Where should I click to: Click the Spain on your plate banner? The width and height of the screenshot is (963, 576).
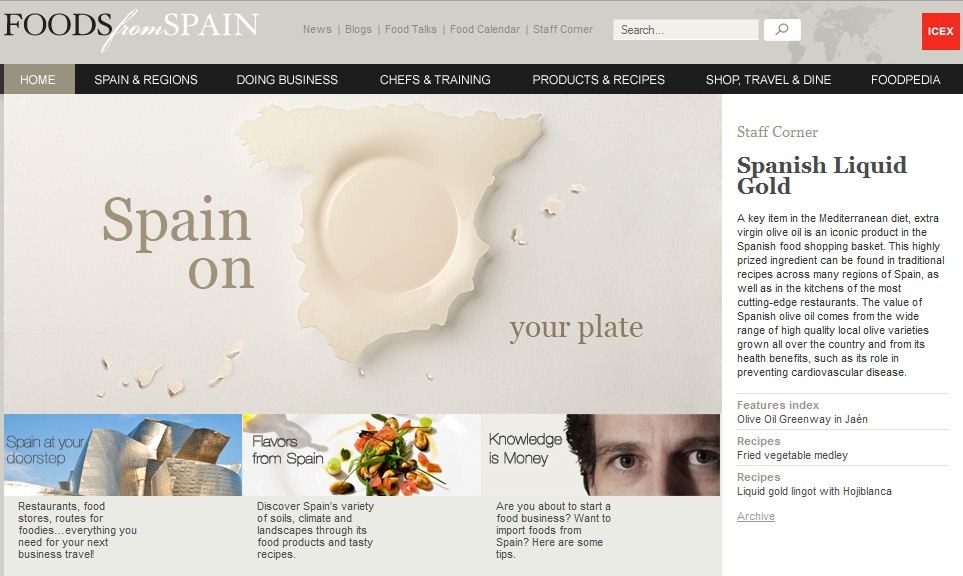click(x=362, y=254)
